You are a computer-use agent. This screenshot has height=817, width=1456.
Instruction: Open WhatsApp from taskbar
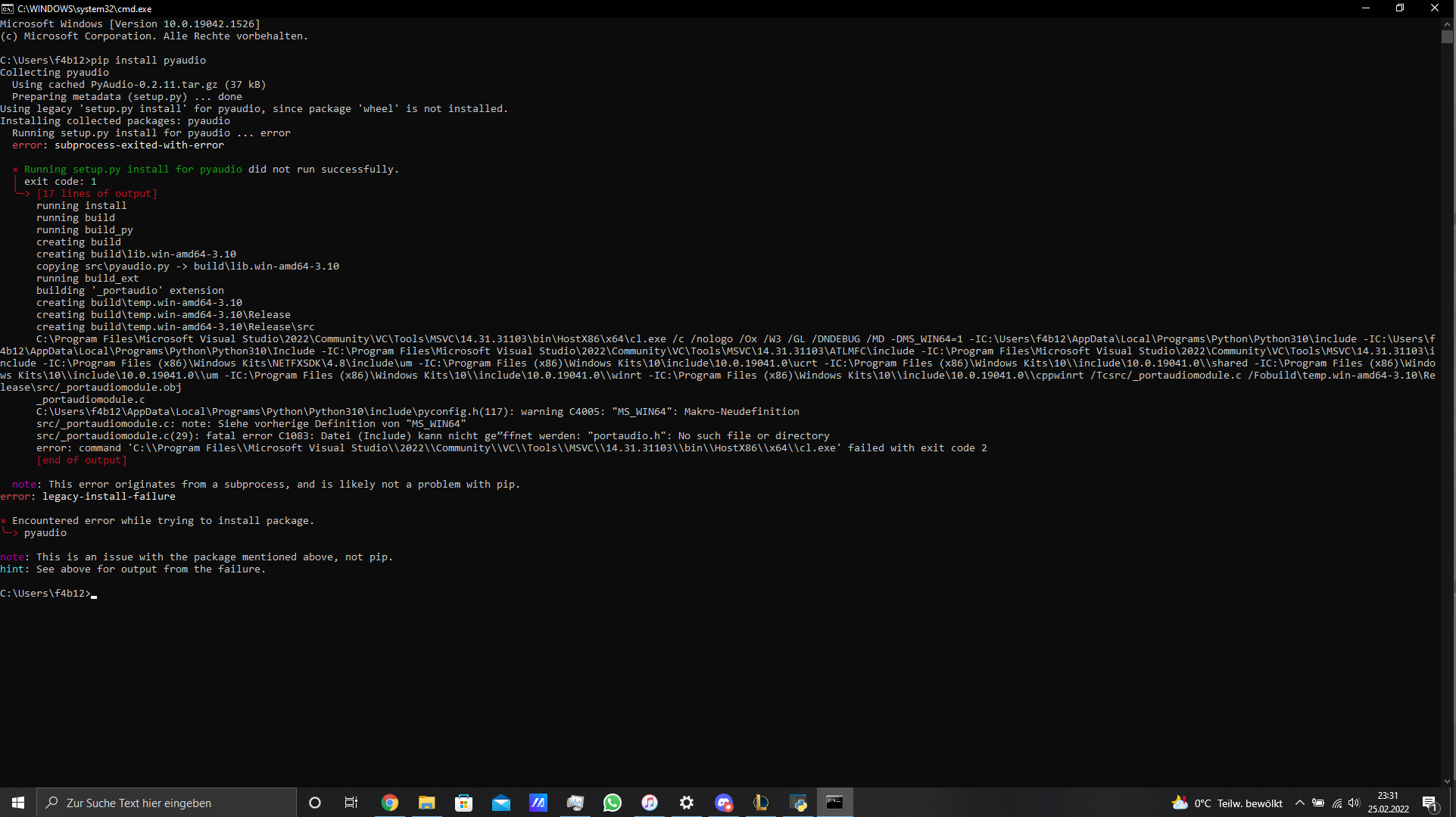pyautogui.click(x=612, y=803)
